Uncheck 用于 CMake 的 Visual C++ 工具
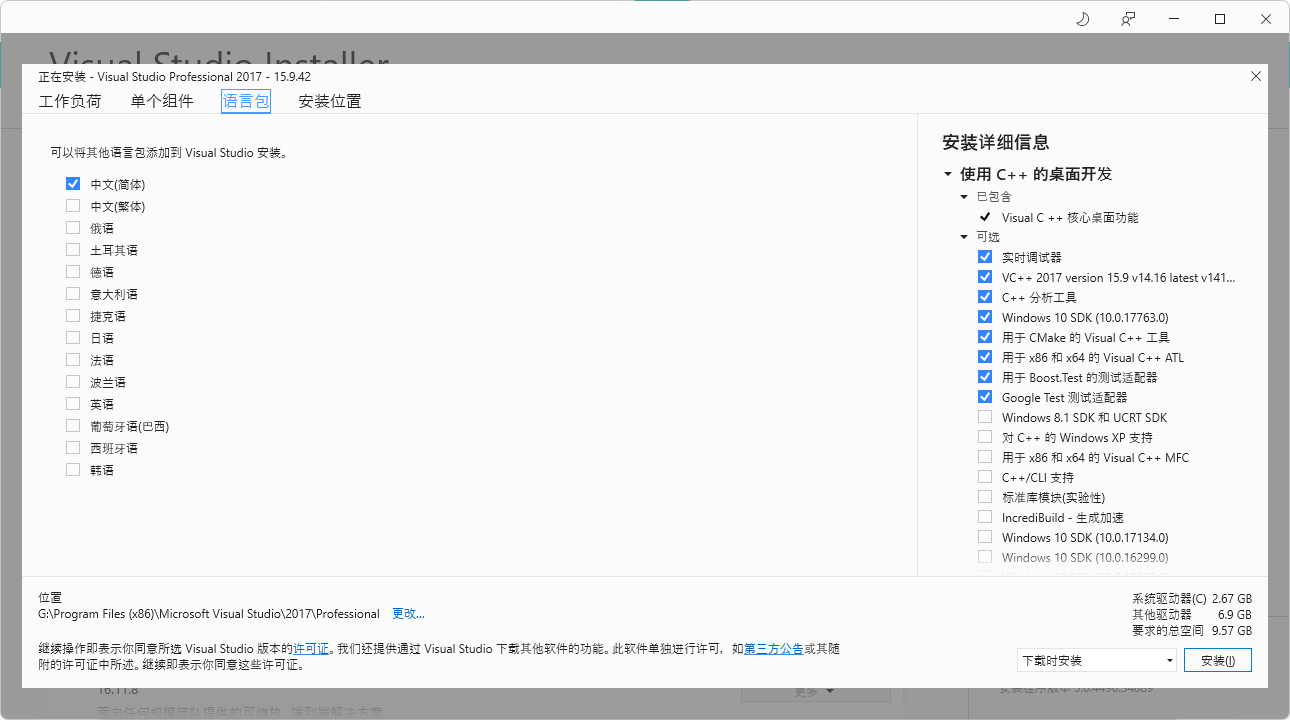1290x720 pixels. click(x=985, y=337)
